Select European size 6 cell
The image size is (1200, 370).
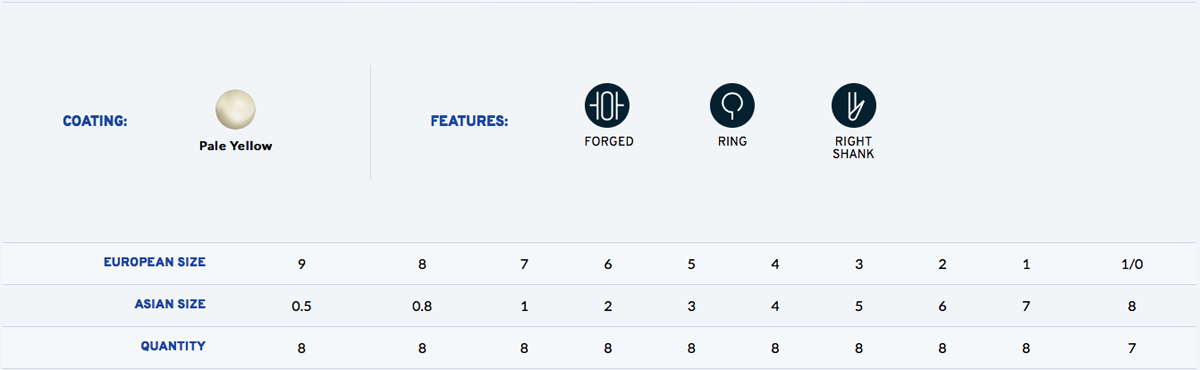click(608, 264)
